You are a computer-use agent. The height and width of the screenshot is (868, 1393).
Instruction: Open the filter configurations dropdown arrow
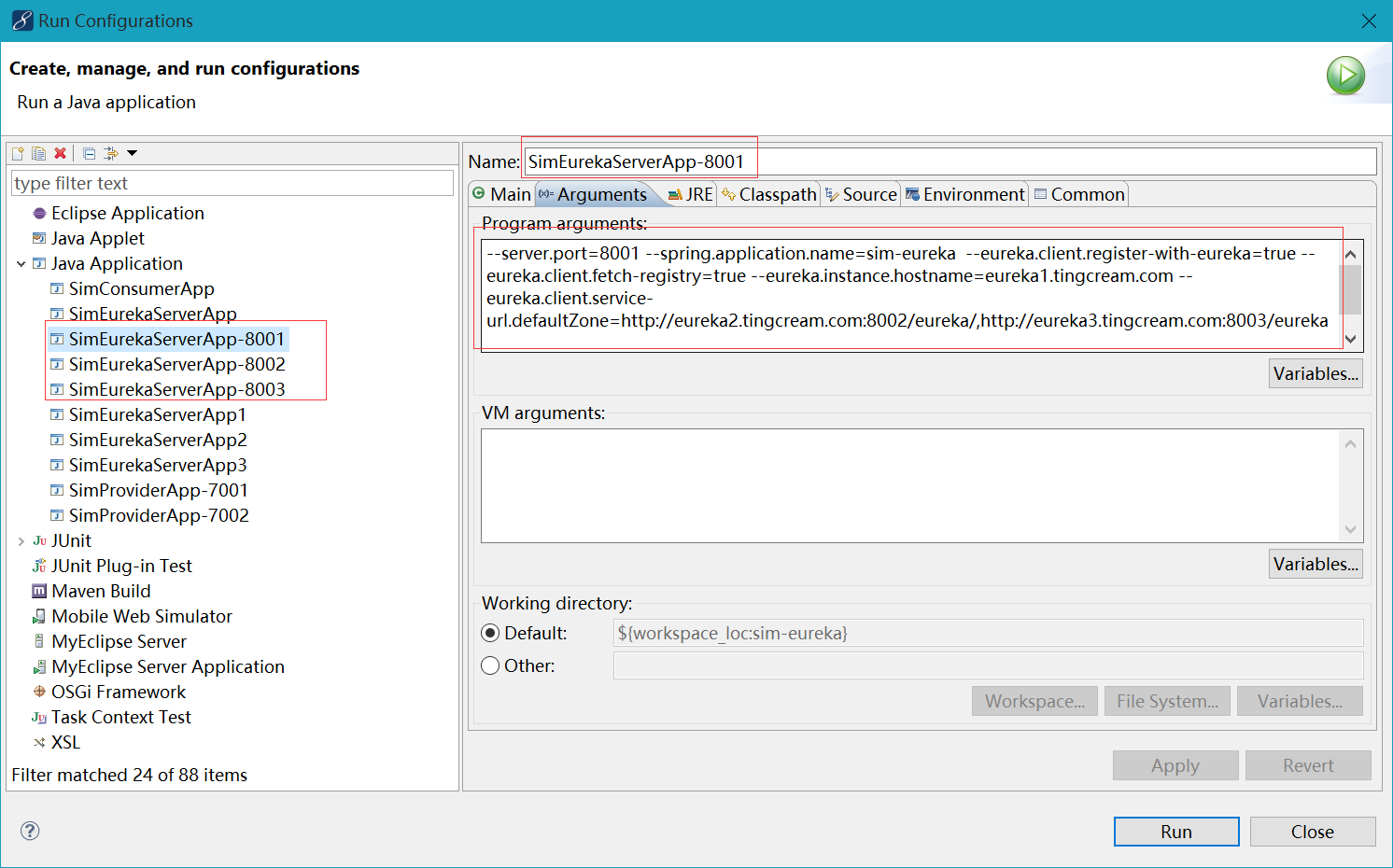pyautogui.click(x=132, y=153)
